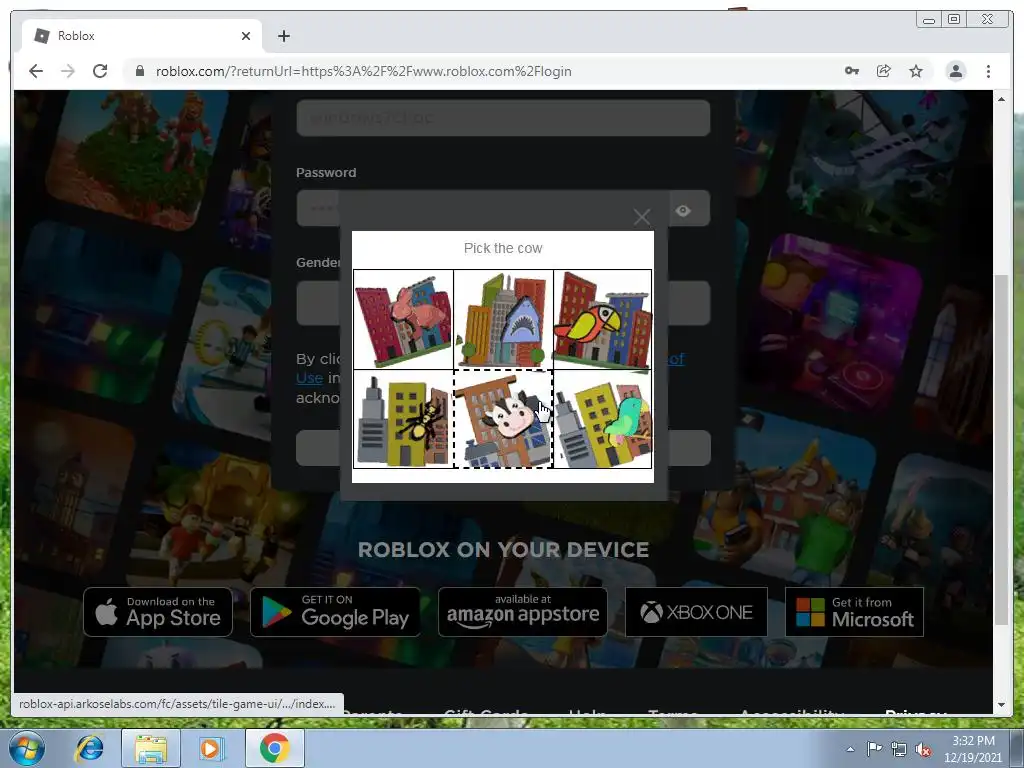This screenshot has width=1024, height=768.
Task: Pick the shark among buildings tile
Action: 504,319
